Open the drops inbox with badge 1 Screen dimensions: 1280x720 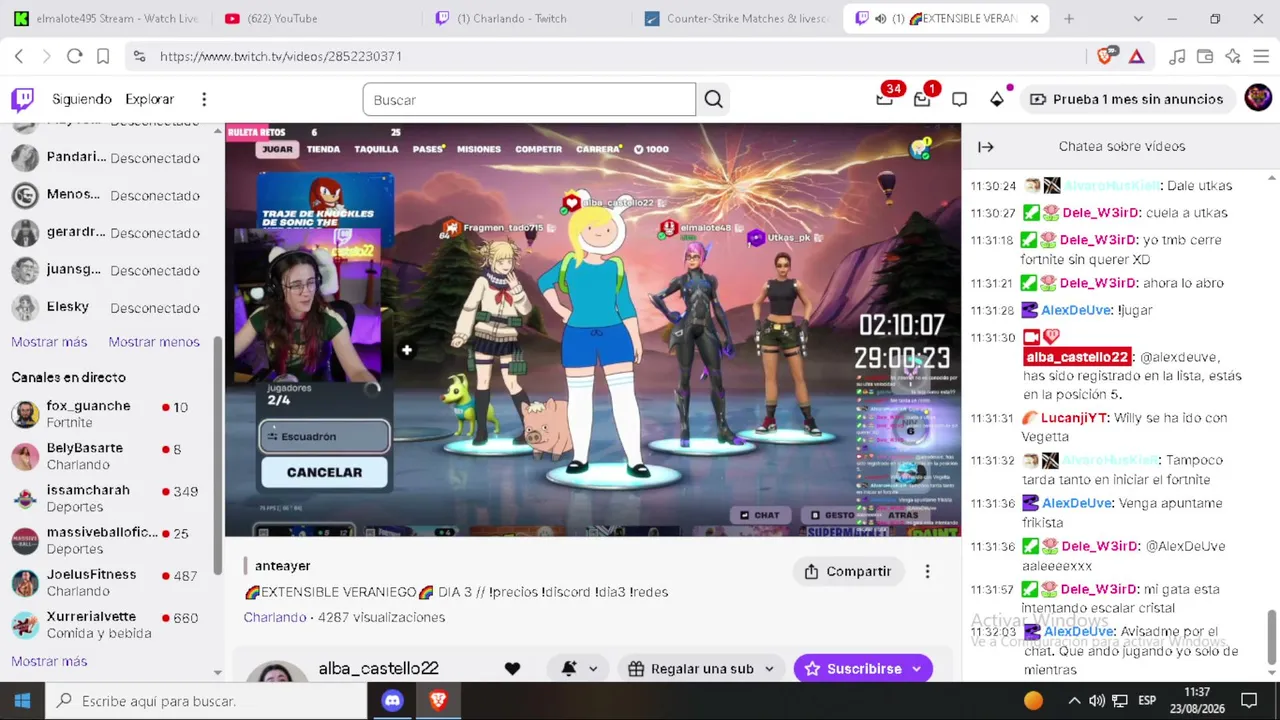point(922,98)
